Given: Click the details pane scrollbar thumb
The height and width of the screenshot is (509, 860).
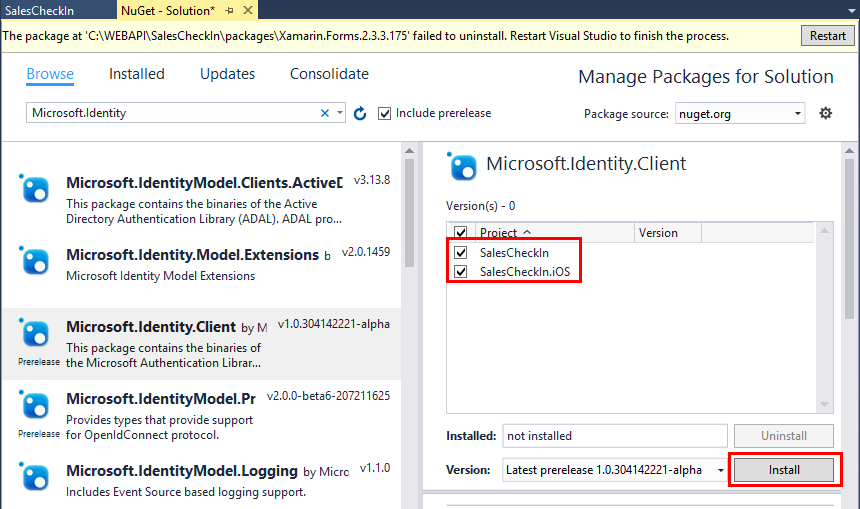Looking at the screenshot, I should 849,239.
